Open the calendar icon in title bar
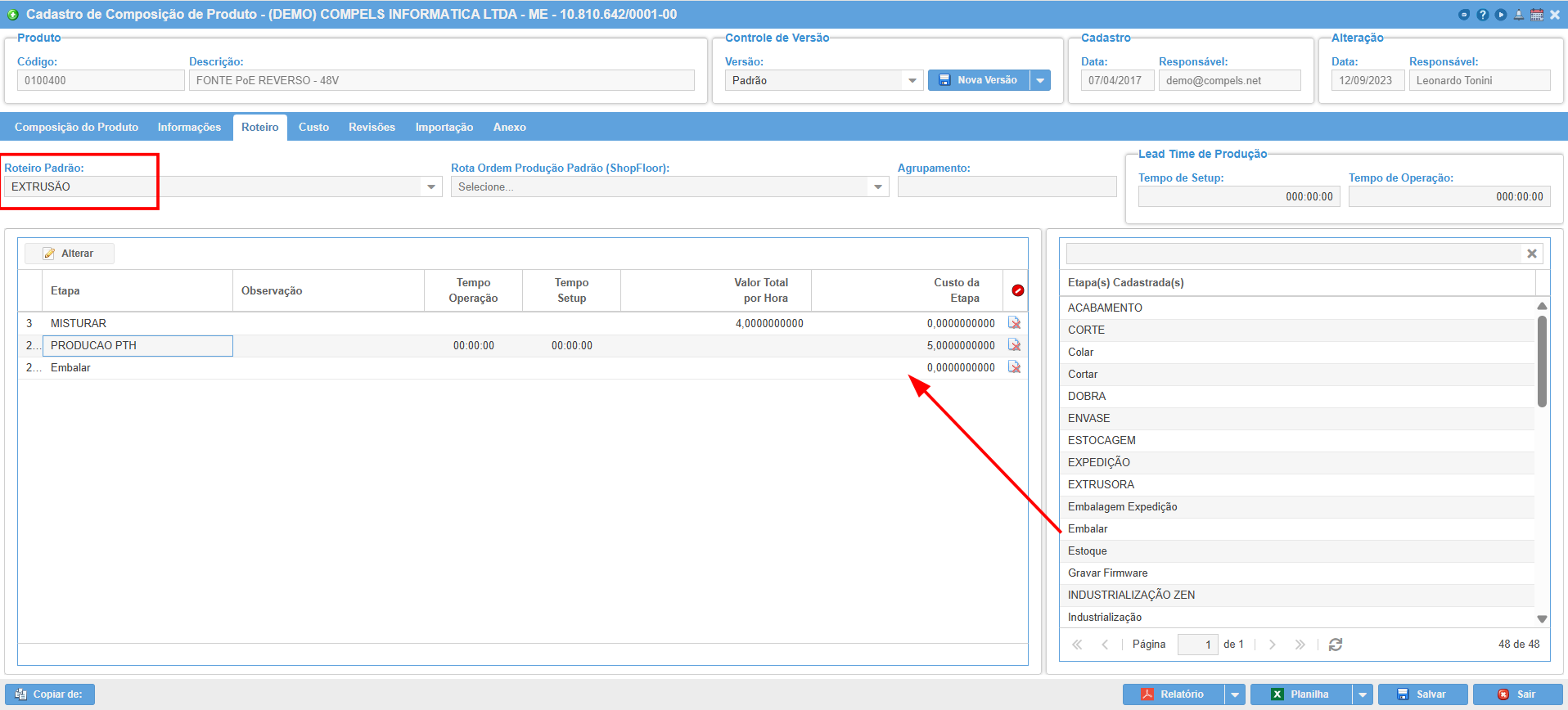The image size is (1568, 710). [1537, 15]
